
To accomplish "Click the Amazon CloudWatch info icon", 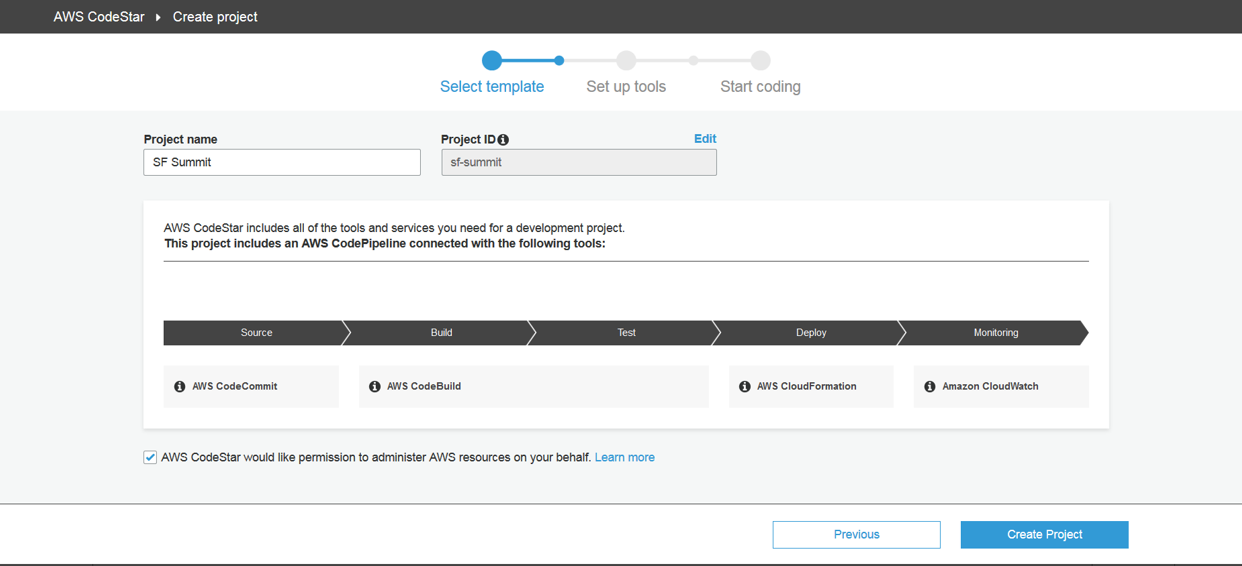I will (x=930, y=387).
